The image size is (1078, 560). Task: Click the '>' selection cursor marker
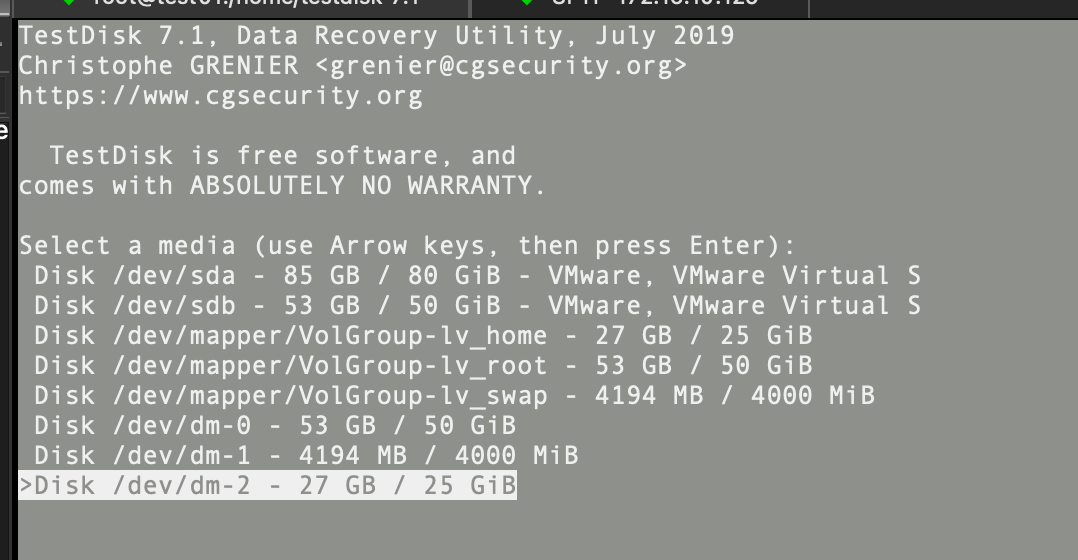tap(26, 487)
